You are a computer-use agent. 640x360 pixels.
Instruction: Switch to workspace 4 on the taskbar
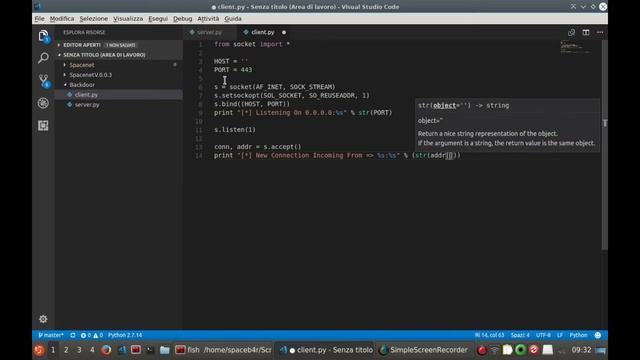[x=92, y=350]
